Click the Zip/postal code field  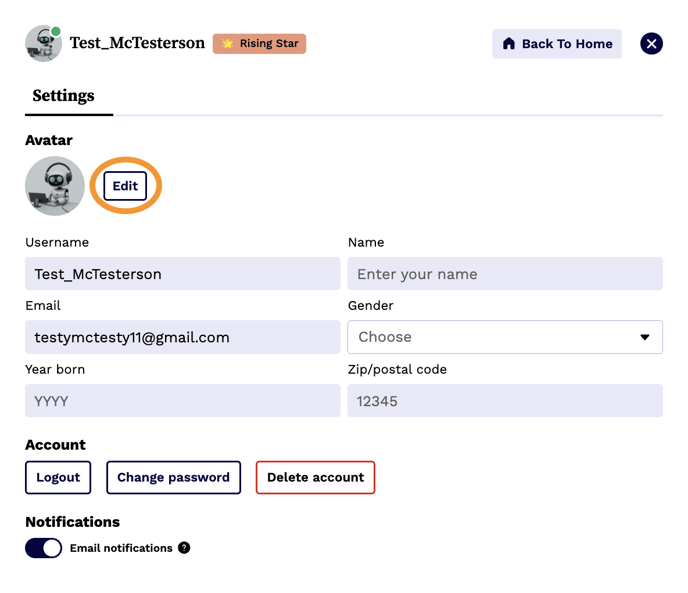pos(504,401)
